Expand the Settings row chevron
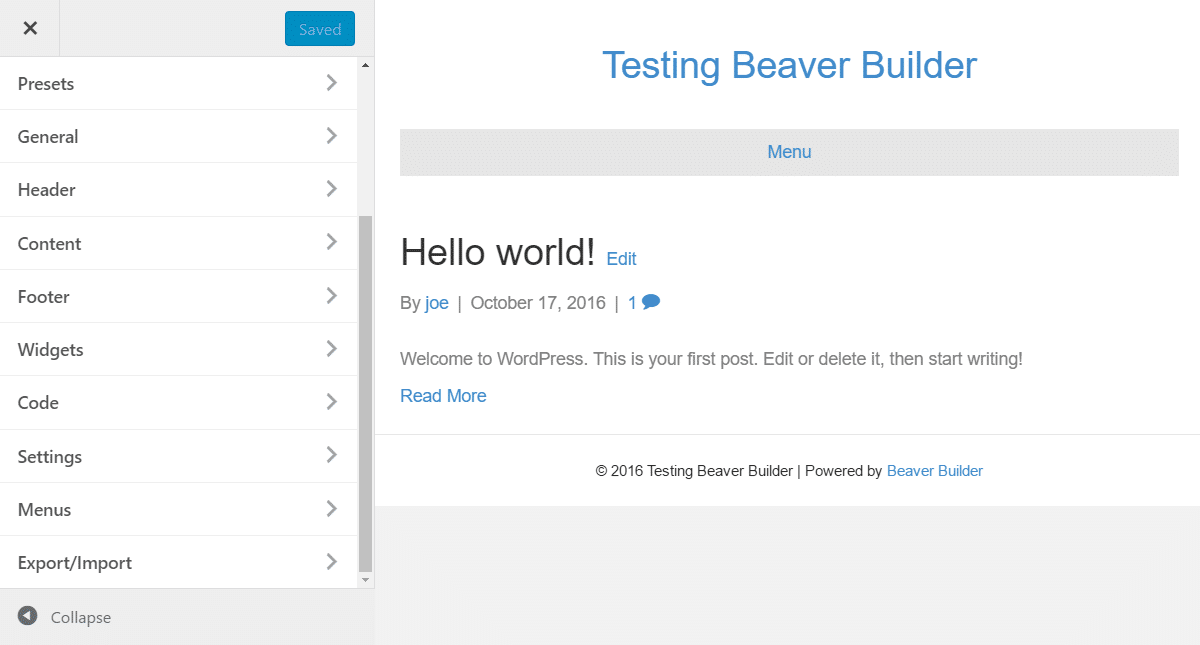The image size is (1200, 645). click(332, 455)
